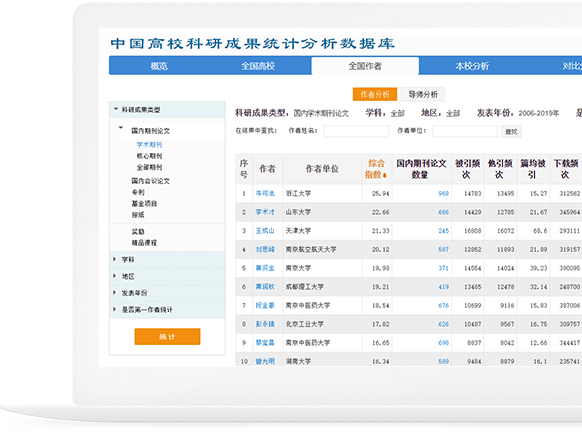The width and height of the screenshot is (582, 445).
Task: Click the search button beside 作者单位 field
Action: point(511,131)
